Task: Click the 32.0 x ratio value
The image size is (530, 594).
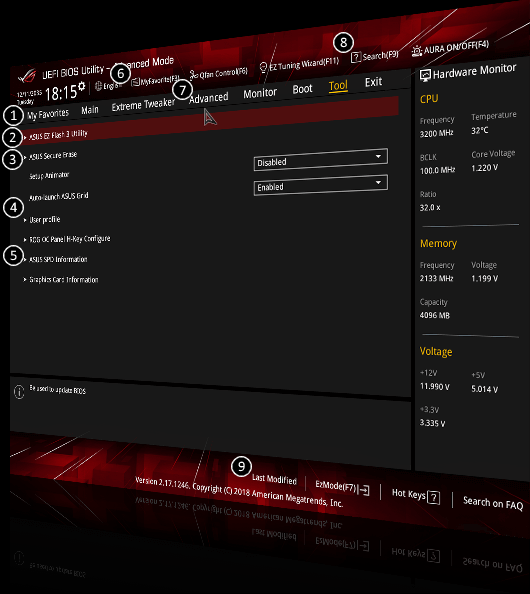Action: [x=430, y=208]
